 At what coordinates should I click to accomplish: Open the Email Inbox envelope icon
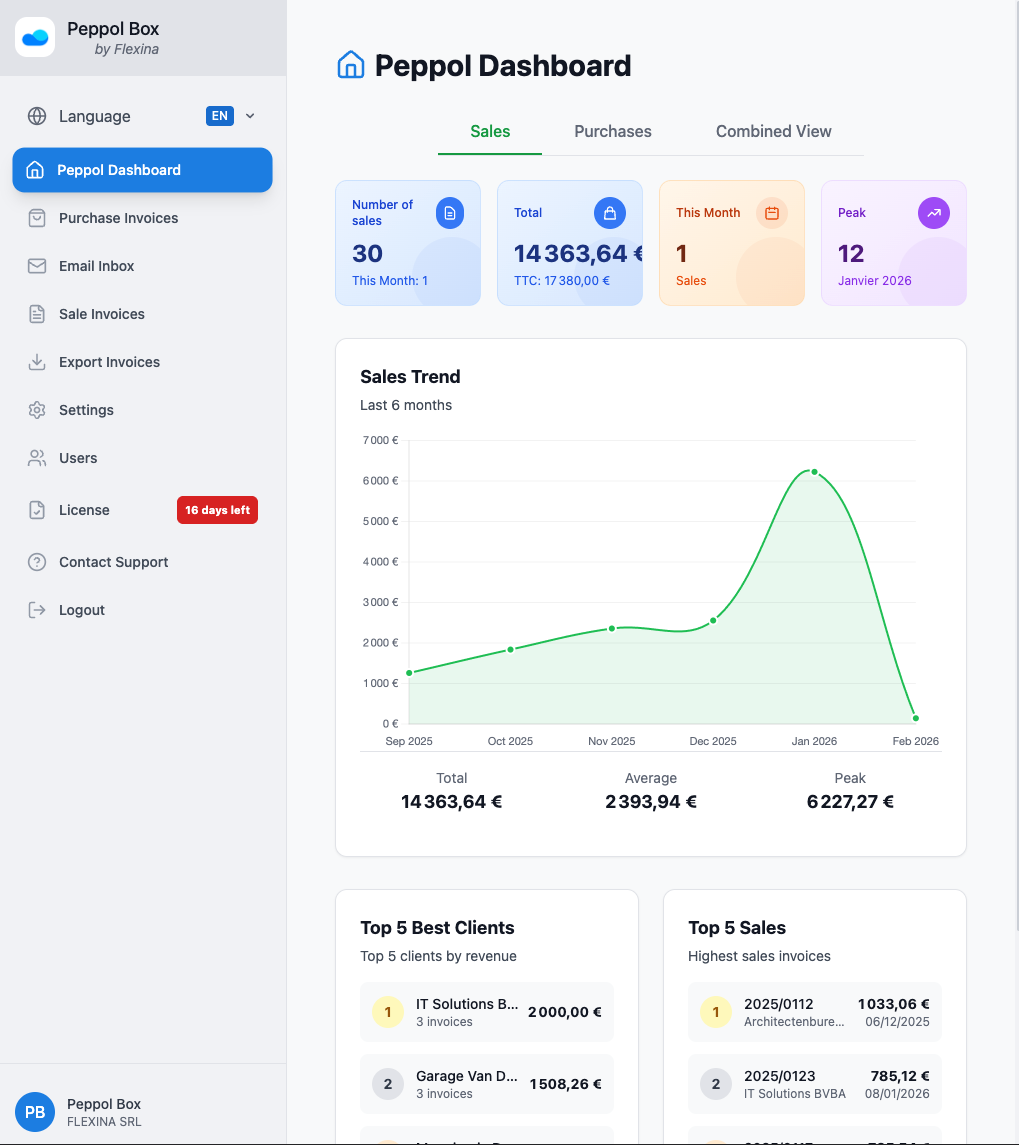(x=37, y=266)
